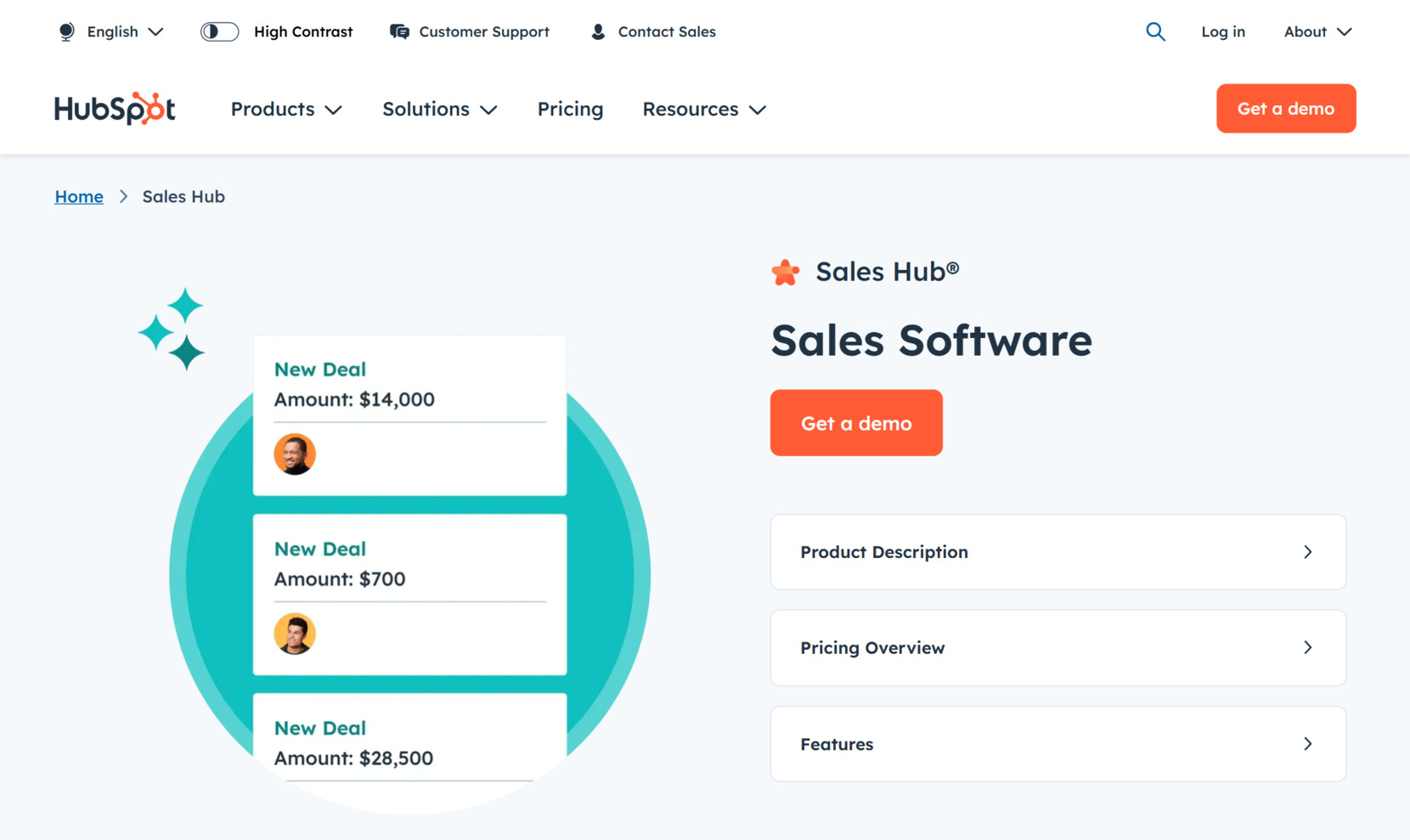Click the Contact Sales person icon
Viewport: 1410px width, 840px height.
click(x=597, y=31)
